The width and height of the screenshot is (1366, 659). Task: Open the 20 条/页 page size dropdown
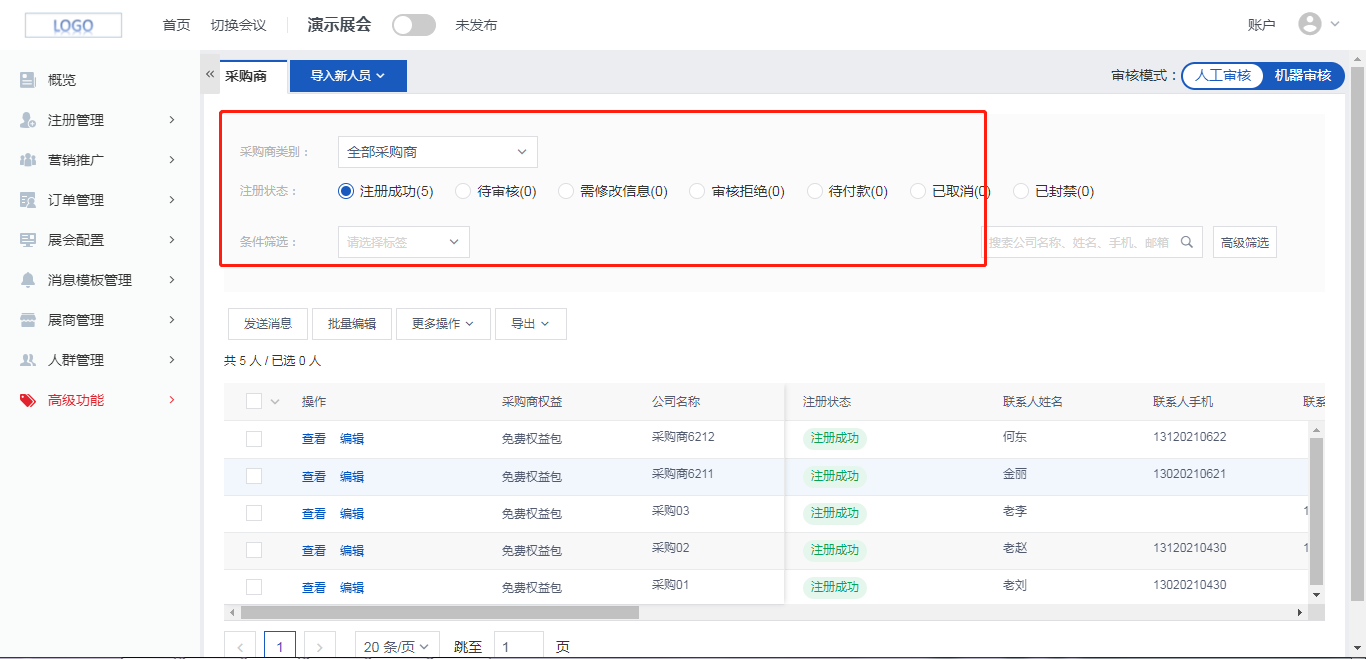tap(398, 647)
